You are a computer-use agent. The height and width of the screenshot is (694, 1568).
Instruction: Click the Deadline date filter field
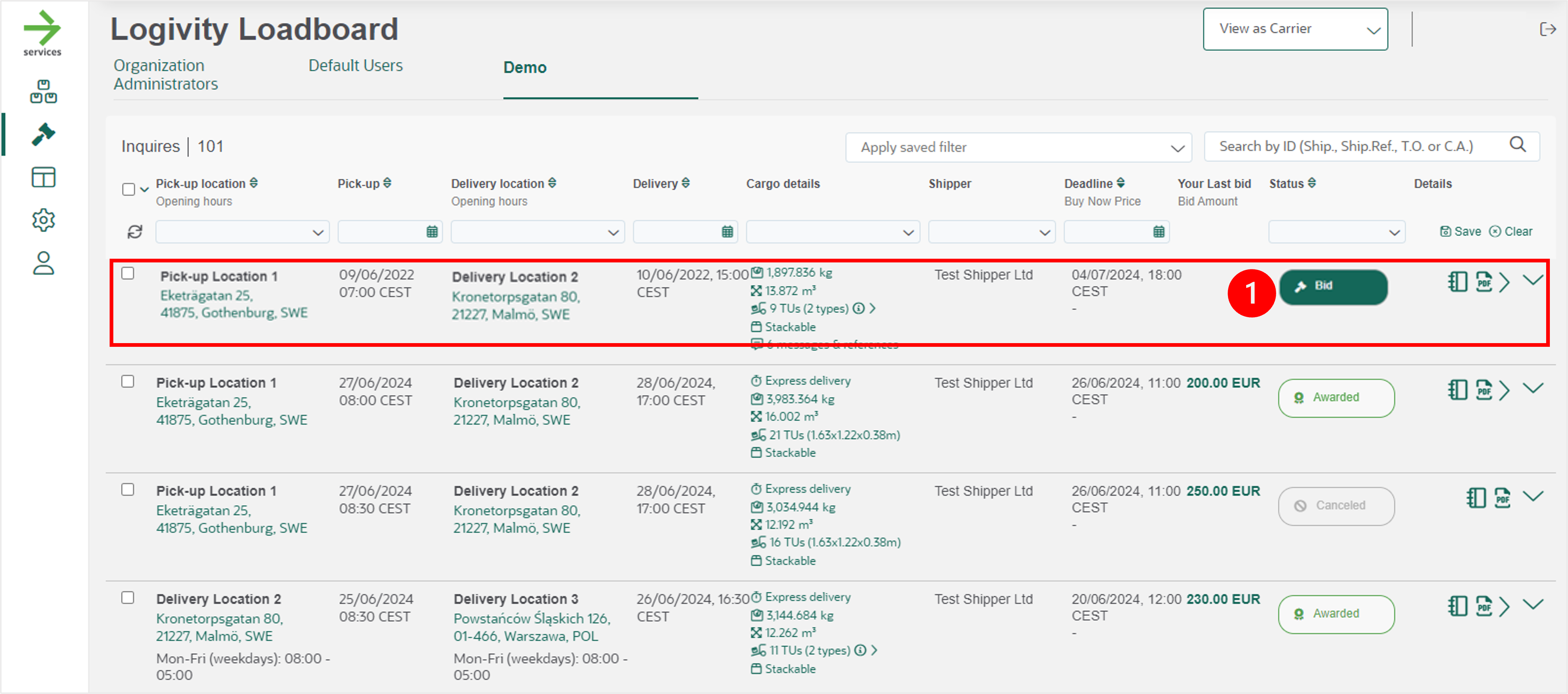coord(1116,232)
